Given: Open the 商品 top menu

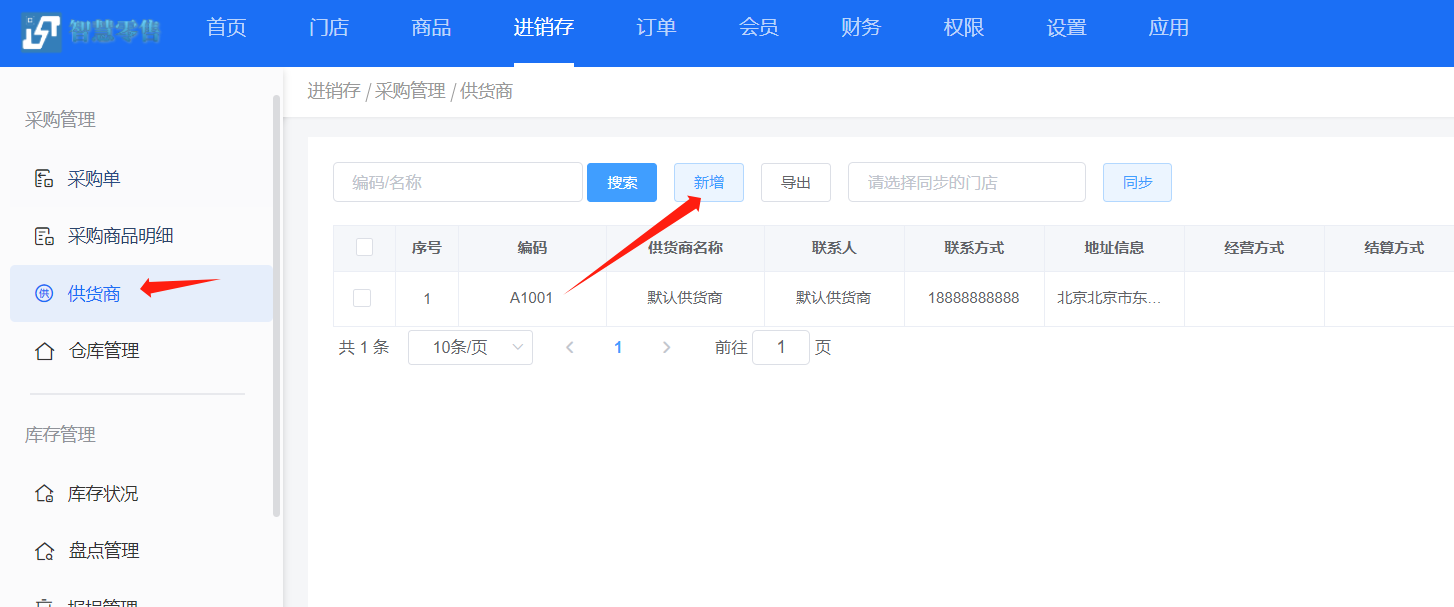Looking at the screenshot, I should click(x=431, y=28).
